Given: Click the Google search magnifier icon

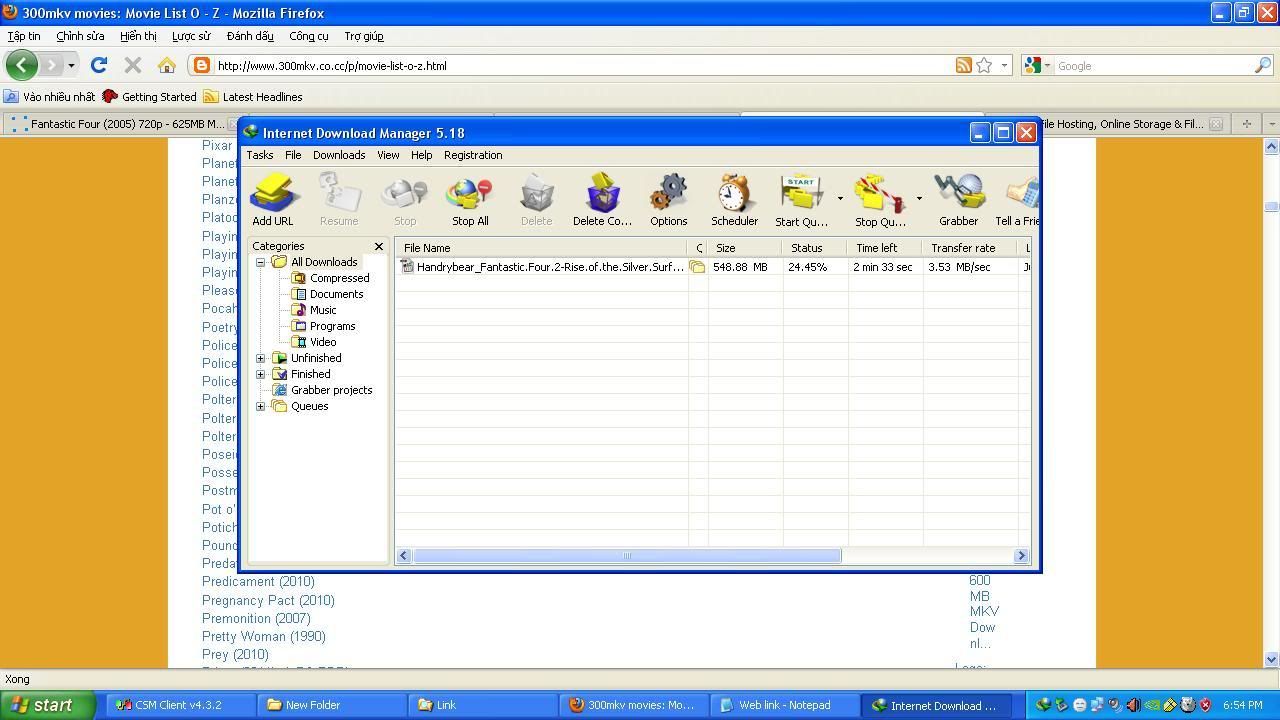Looking at the screenshot, I should (x=1262, y=65).
